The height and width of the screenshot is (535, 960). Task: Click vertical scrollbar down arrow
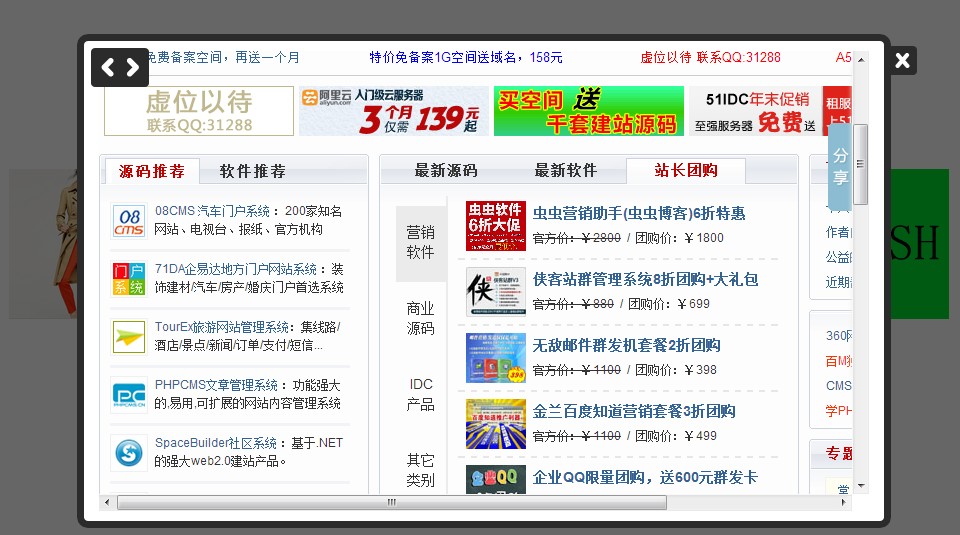(861, 486)
